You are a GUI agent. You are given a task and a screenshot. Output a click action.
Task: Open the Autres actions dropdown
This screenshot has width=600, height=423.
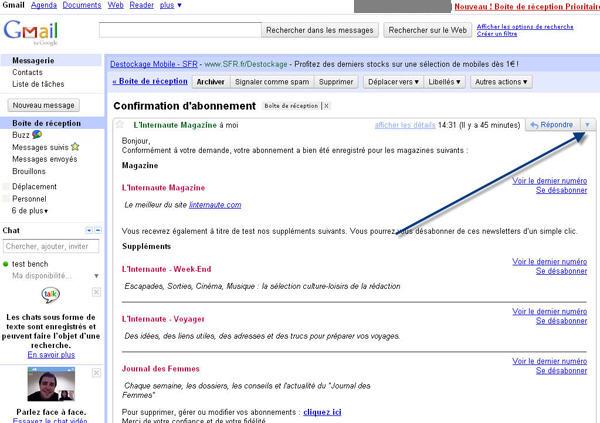pos(501,82)
